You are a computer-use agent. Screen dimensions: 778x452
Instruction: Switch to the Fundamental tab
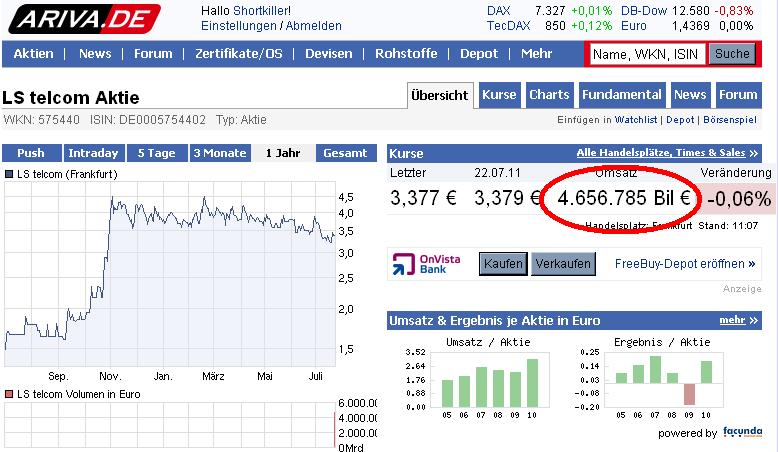(622, 95)
